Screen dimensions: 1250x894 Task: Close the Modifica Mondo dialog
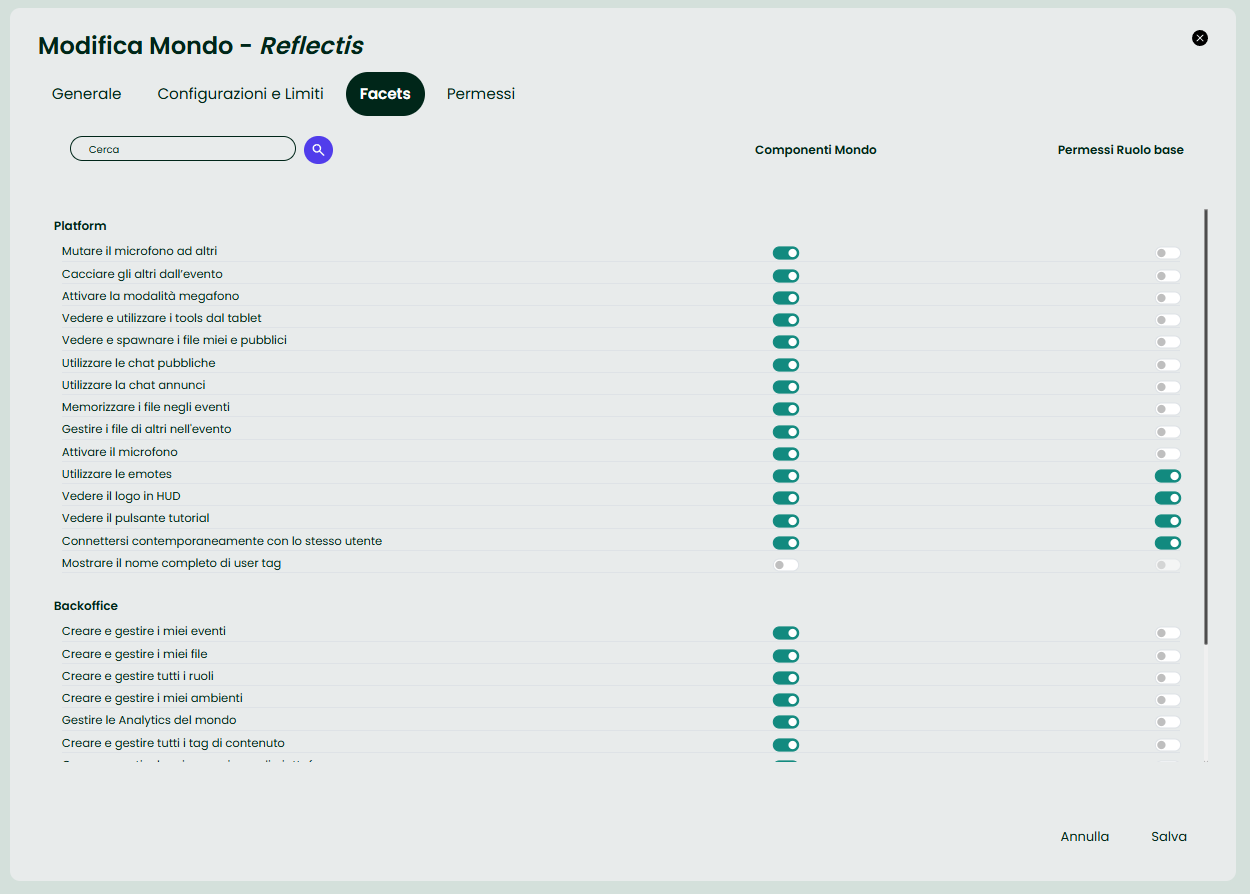tap(1200, 37)
